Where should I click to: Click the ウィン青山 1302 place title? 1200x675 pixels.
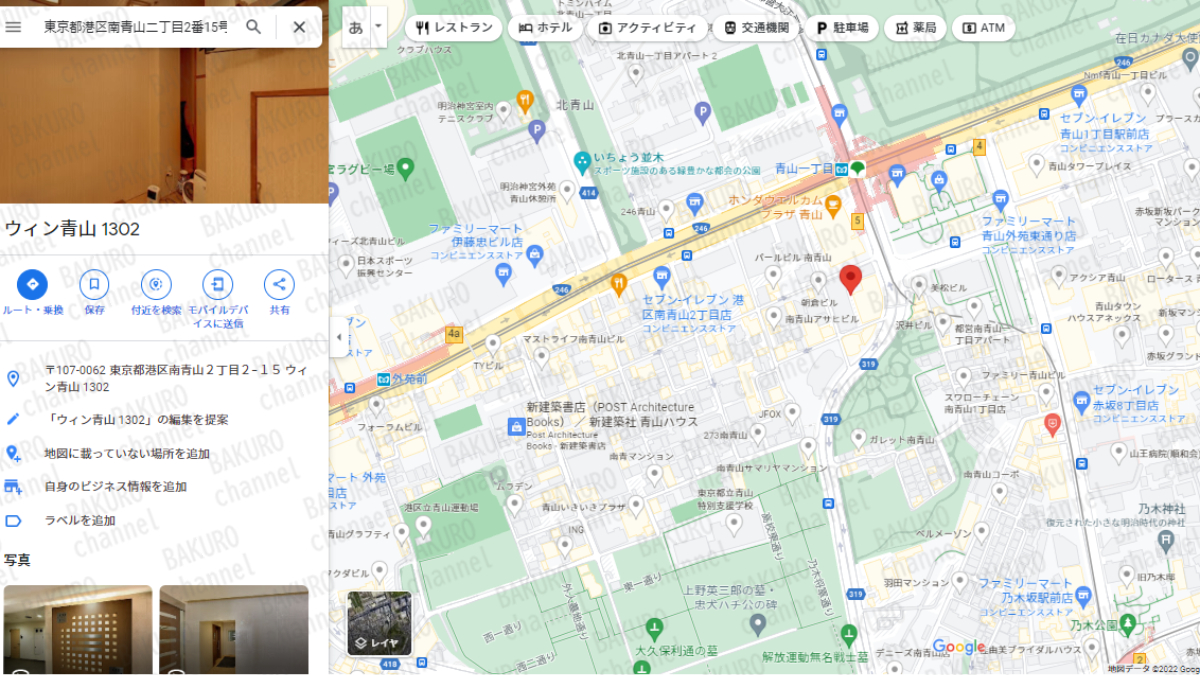72,229
